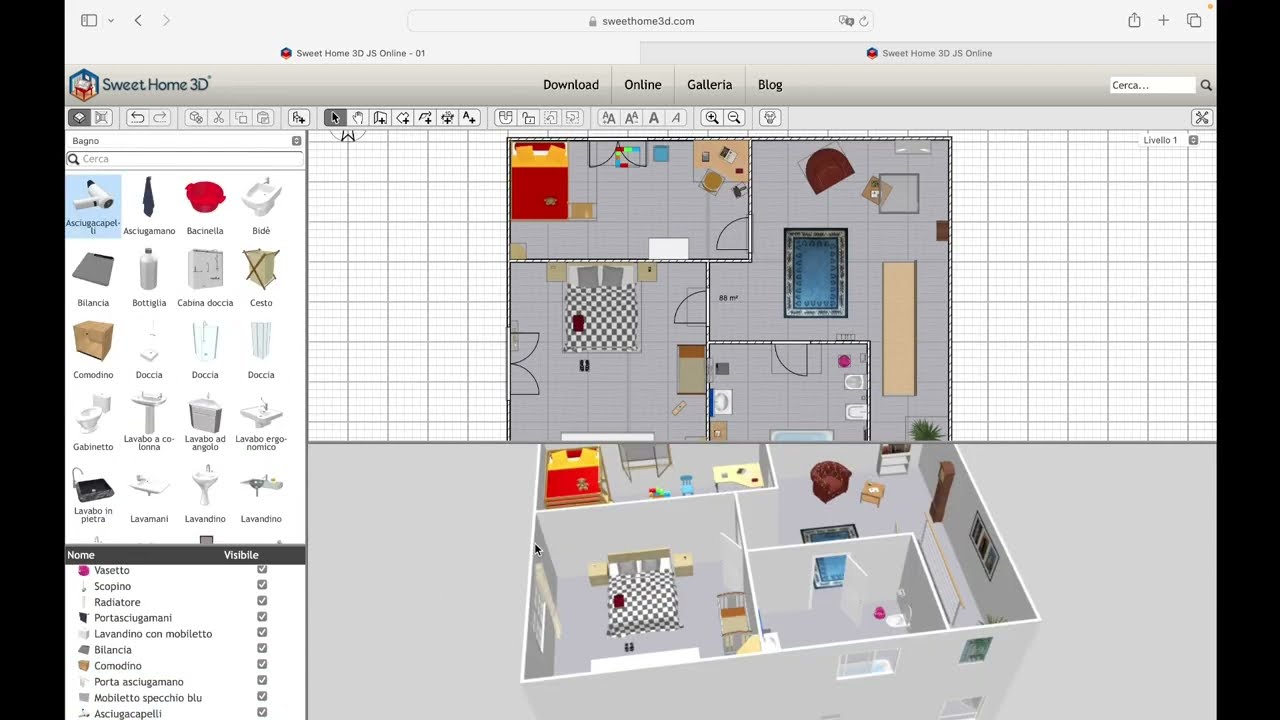1280x720 pixels.
Task: Click the Sweet Home 3D logo
Action: 140,85
